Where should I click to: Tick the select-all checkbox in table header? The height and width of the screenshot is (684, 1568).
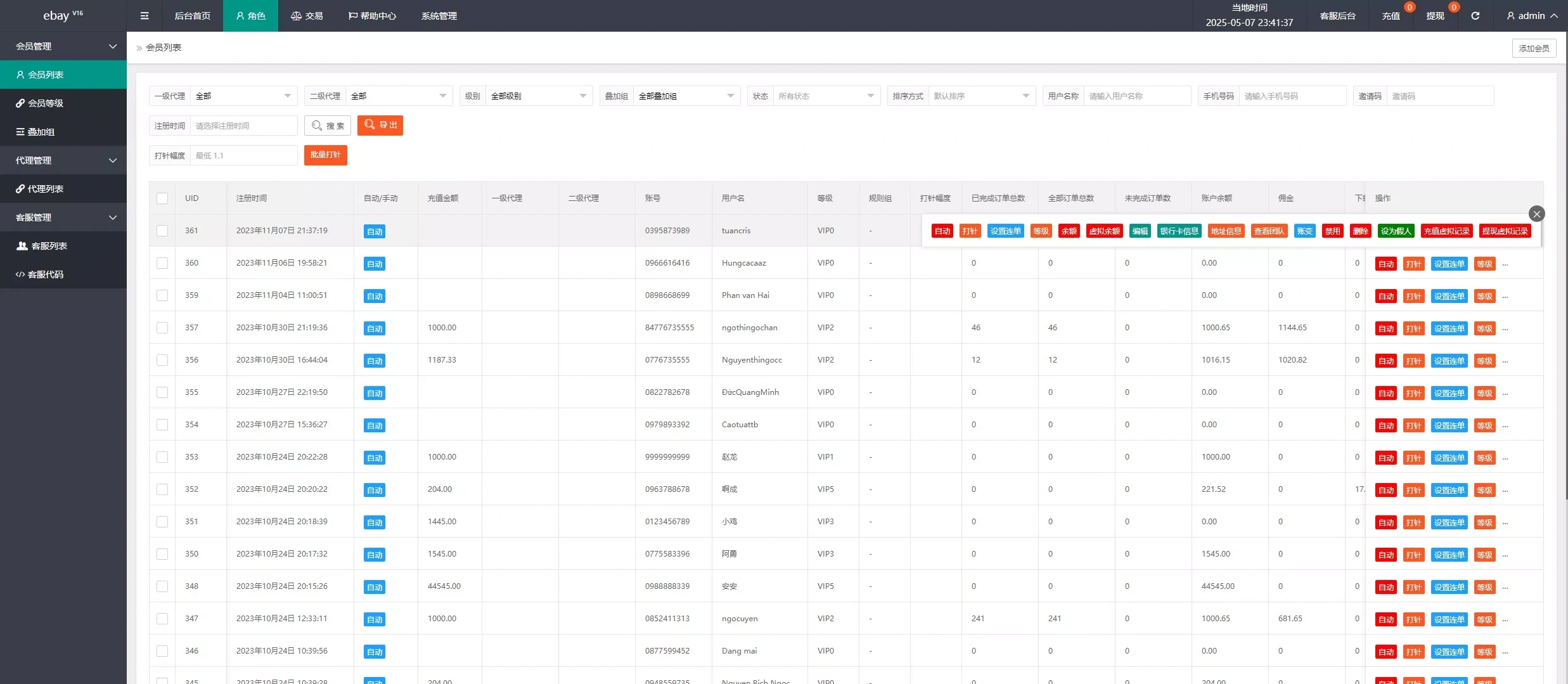162,198
